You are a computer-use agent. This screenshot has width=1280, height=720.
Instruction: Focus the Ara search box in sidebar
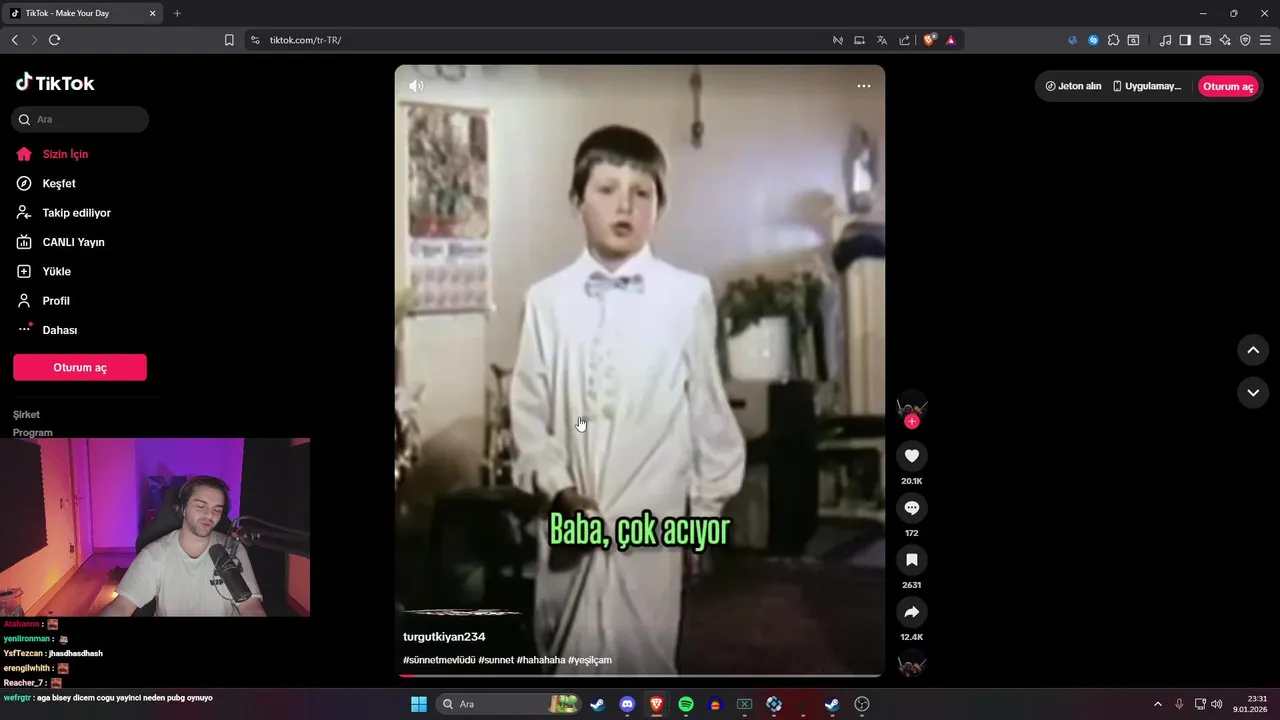(80, 119)
